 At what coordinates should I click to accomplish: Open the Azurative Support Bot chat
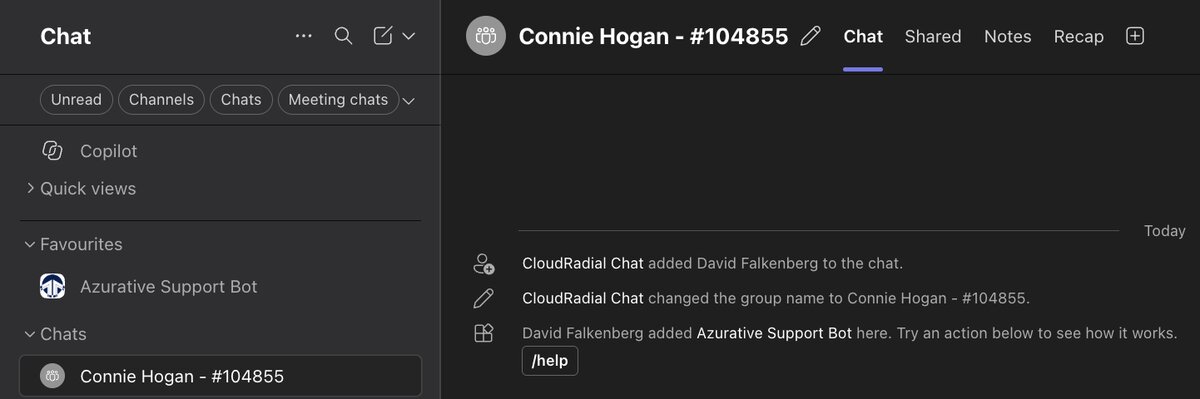click(x=220, y=287)
